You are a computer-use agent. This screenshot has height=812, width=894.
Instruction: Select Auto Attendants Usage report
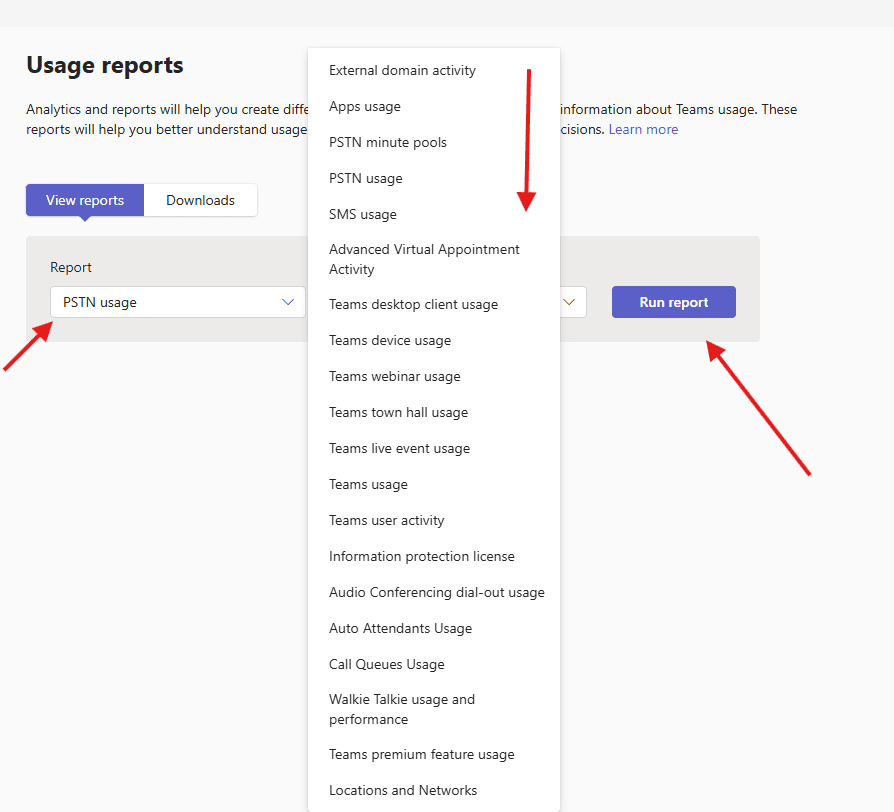[400, 629]
